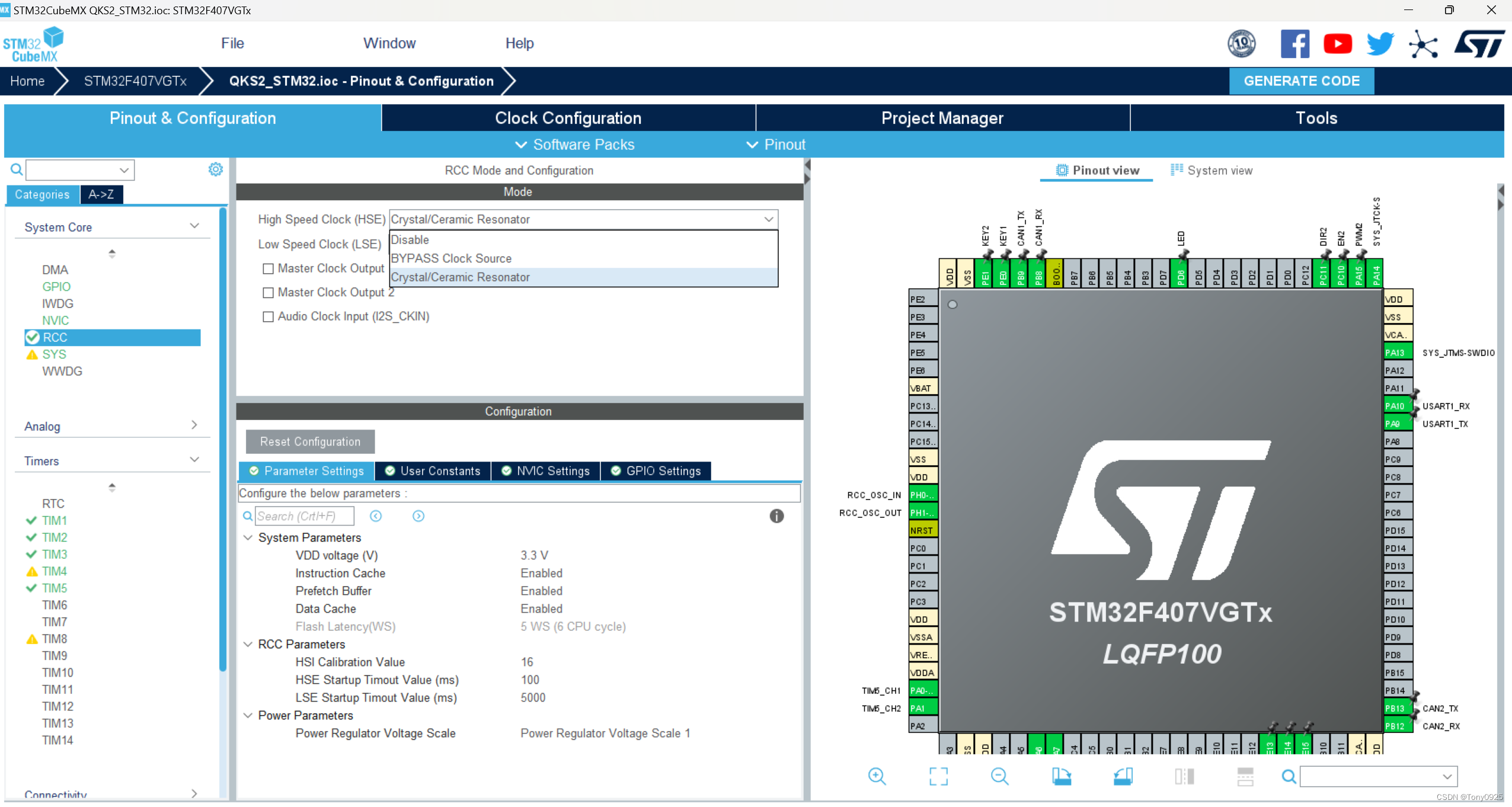Click the GENERATE CODE button

(1301, 81)
